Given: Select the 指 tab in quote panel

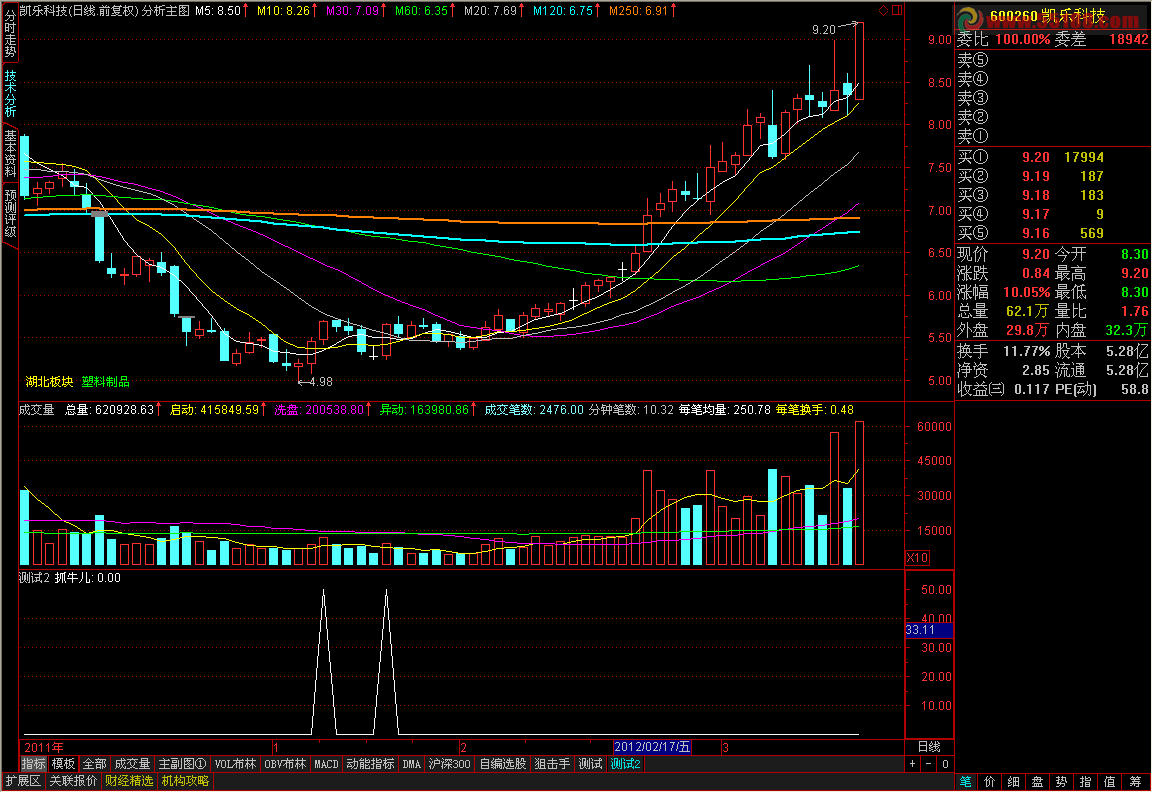Looking at the screenshot, I should [x=1085, y=782].
